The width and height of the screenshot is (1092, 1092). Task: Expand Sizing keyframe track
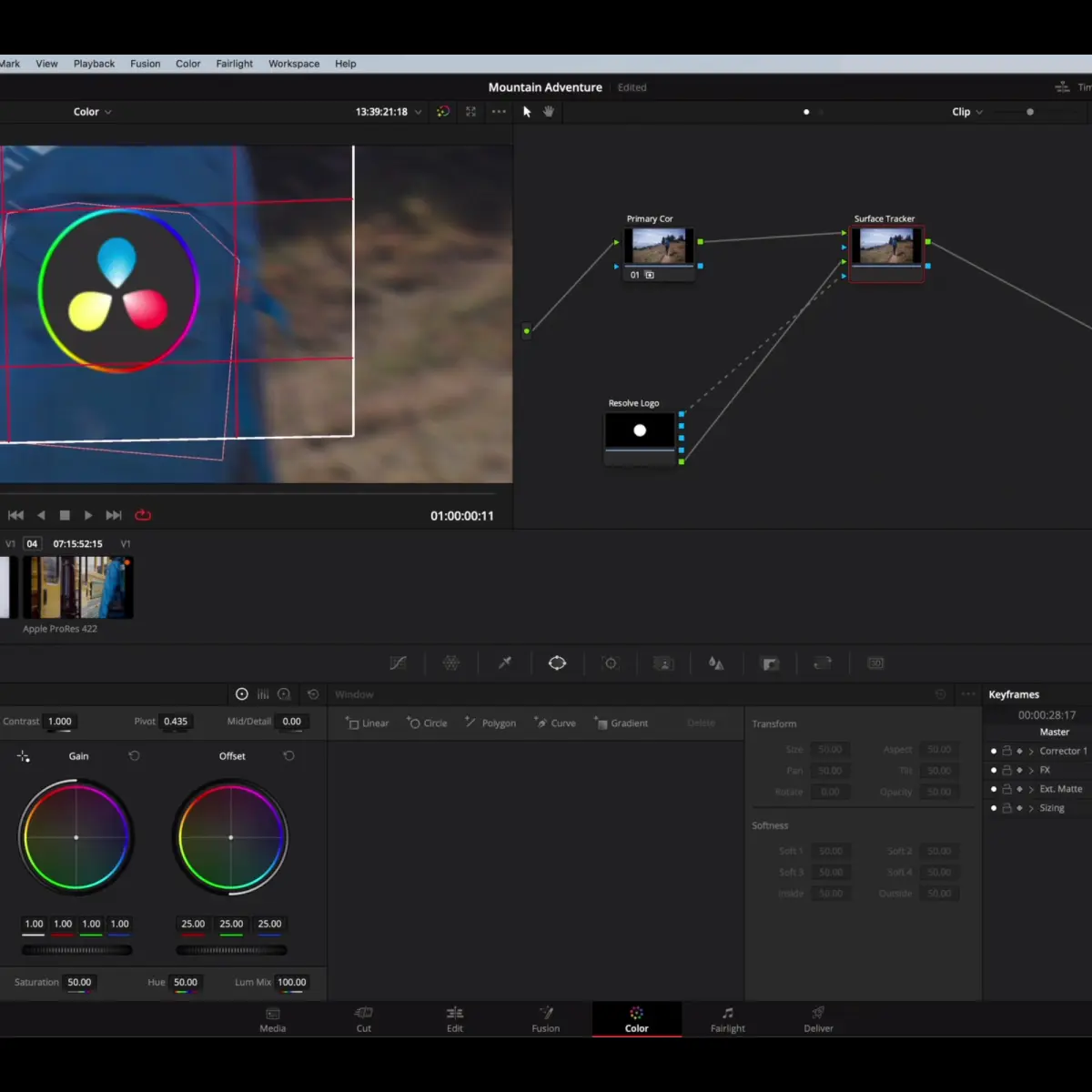[x=1031, y=809]
